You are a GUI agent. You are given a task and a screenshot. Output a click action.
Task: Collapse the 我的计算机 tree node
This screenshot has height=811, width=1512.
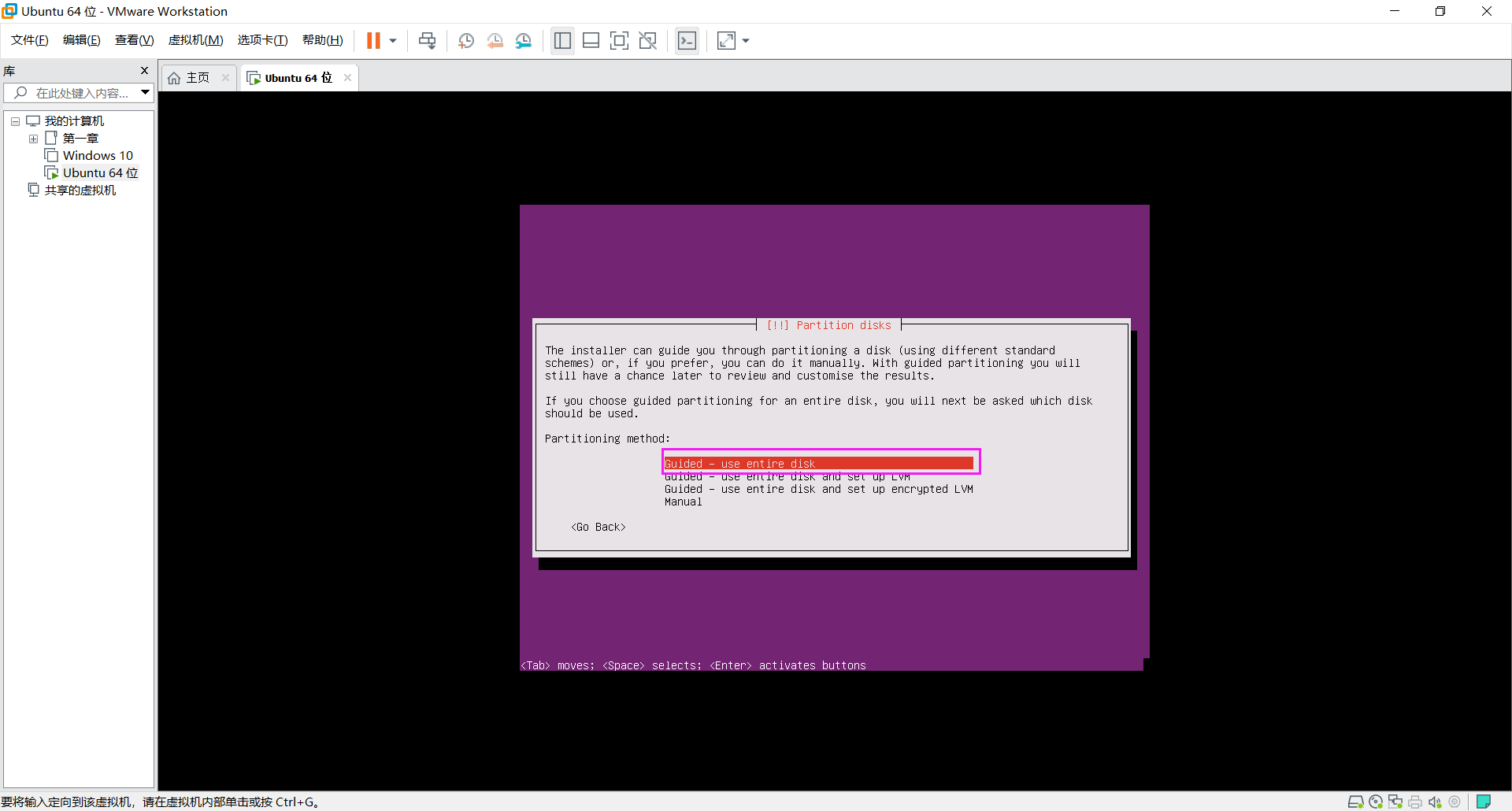pyautogui.click(x=15, y=121)
